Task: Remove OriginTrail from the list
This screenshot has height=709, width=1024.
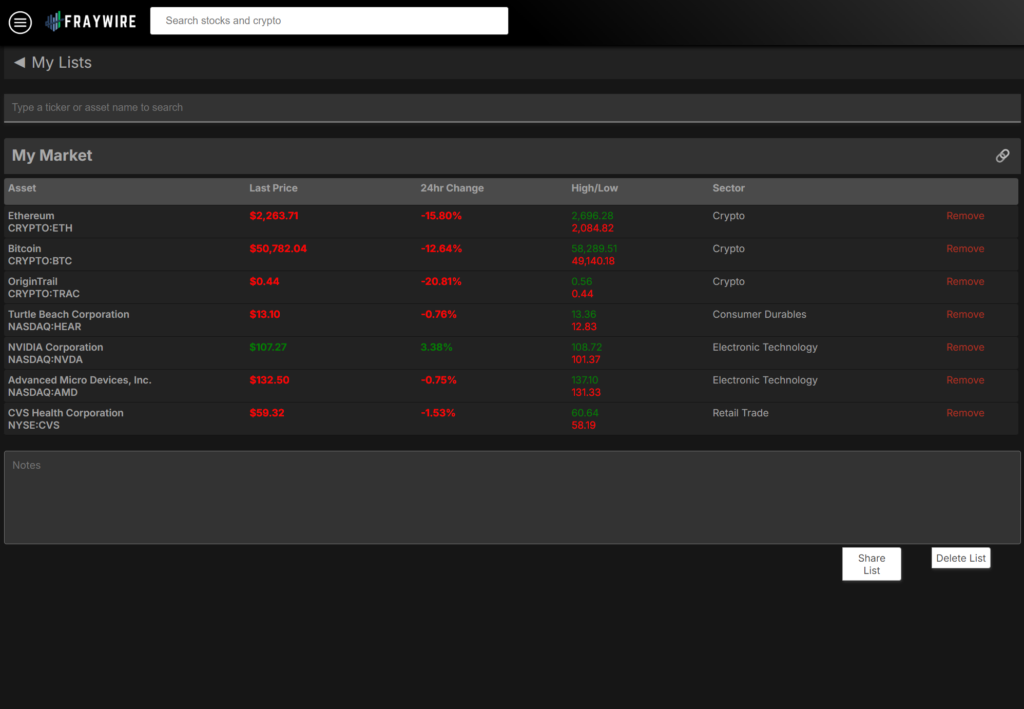Action: pos(965,281)
